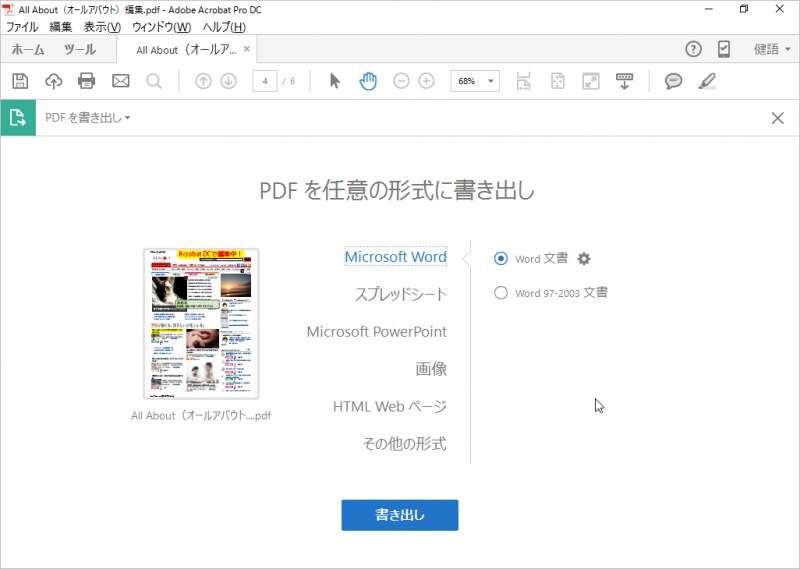800x569 pixels.
Task: Click the Print file icon
Action: click(x=86, y=81)
